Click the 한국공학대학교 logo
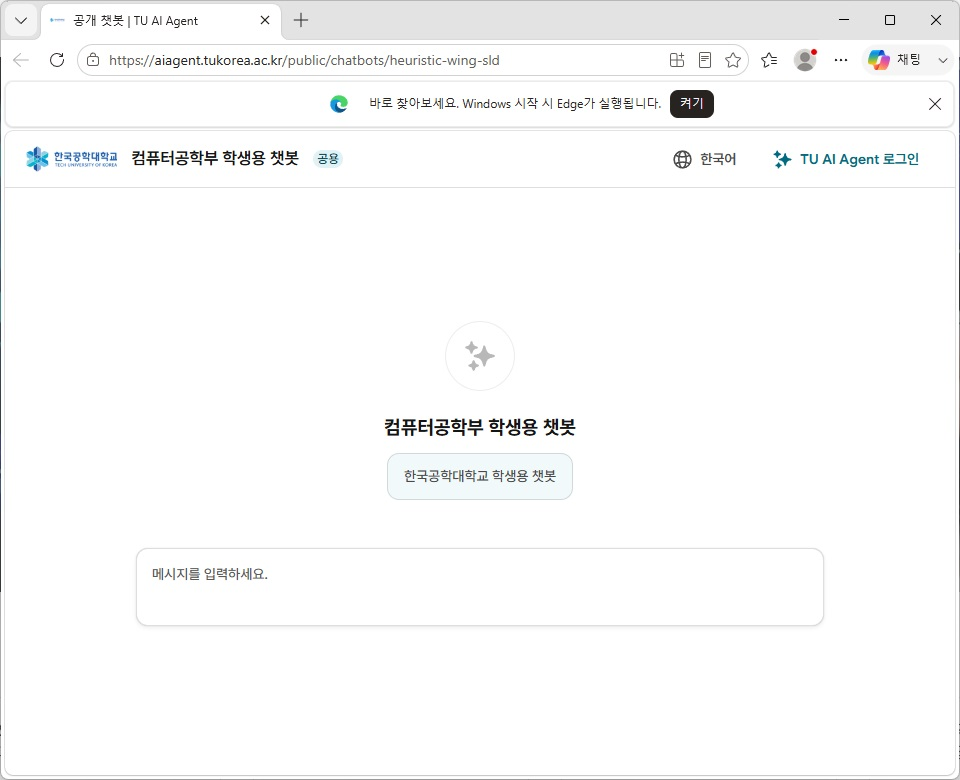960x780 pixels. (72, 159)
